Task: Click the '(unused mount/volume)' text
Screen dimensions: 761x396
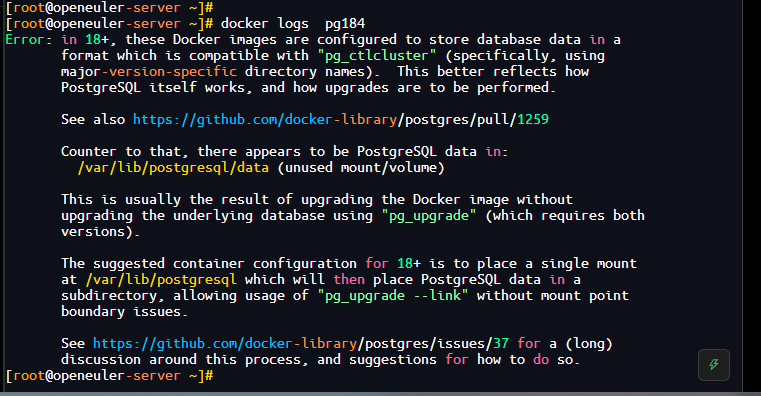Action: (361, 167)
